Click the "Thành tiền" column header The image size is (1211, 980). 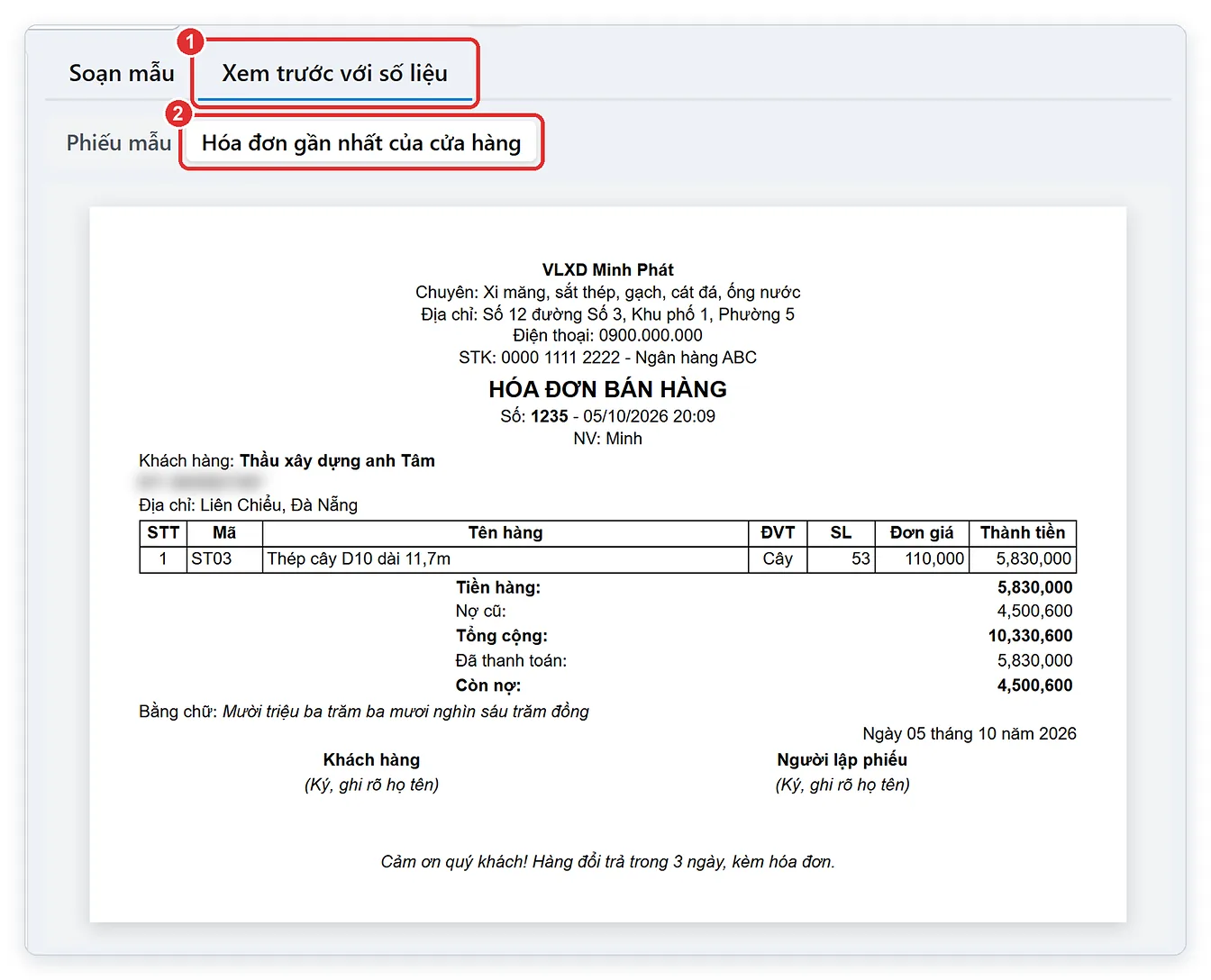(x=1023, y=533)
